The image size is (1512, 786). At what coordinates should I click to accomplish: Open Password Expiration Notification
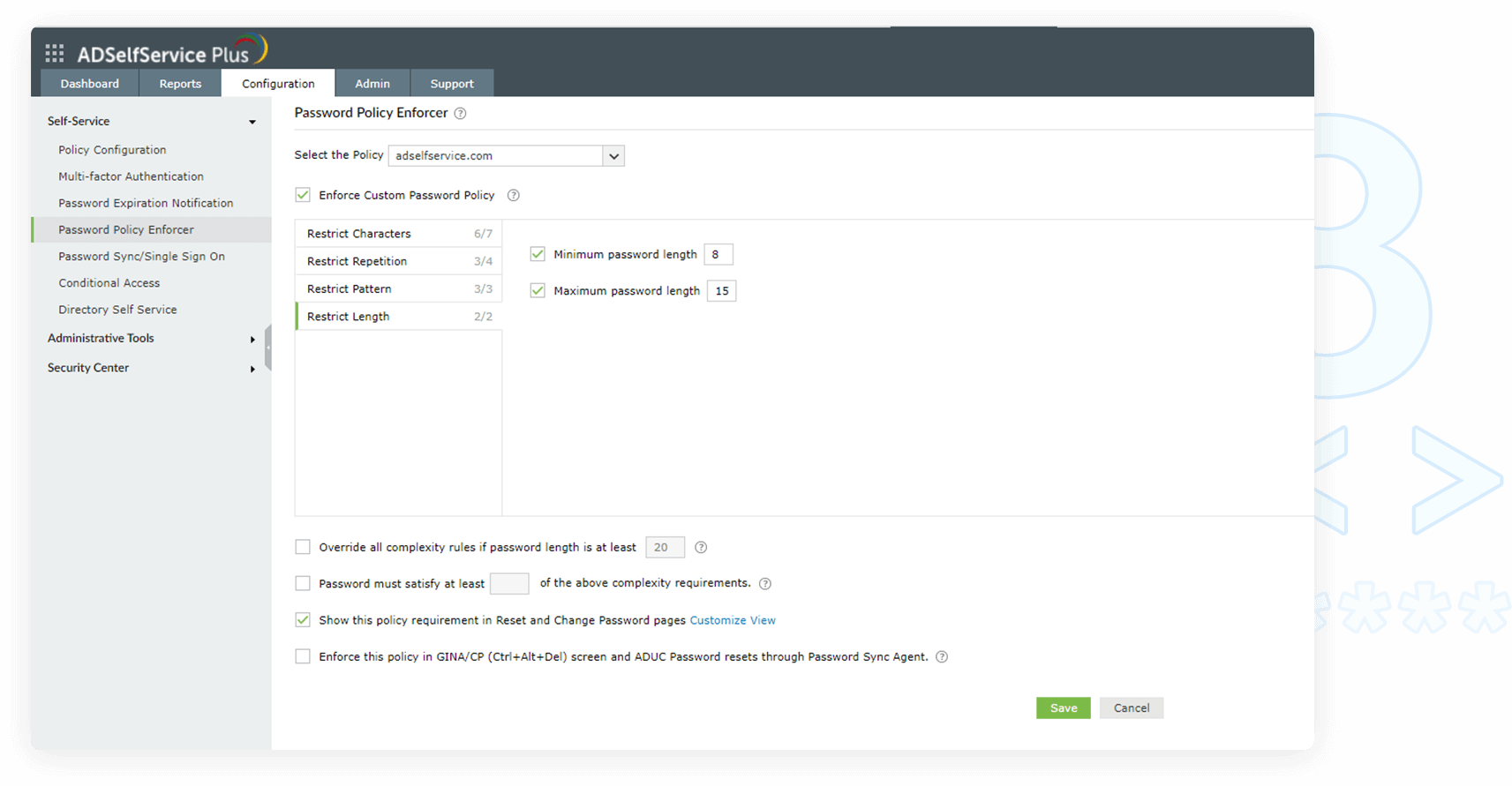[146, 203]
